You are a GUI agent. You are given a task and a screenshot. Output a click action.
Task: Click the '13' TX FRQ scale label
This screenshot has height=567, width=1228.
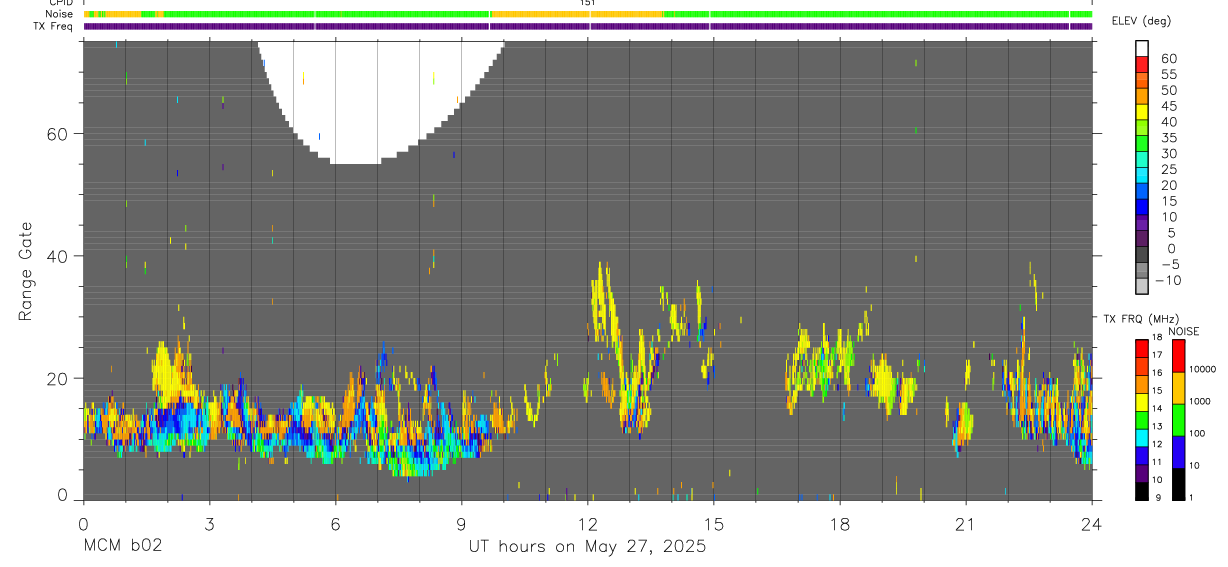tap(1157, 426)
